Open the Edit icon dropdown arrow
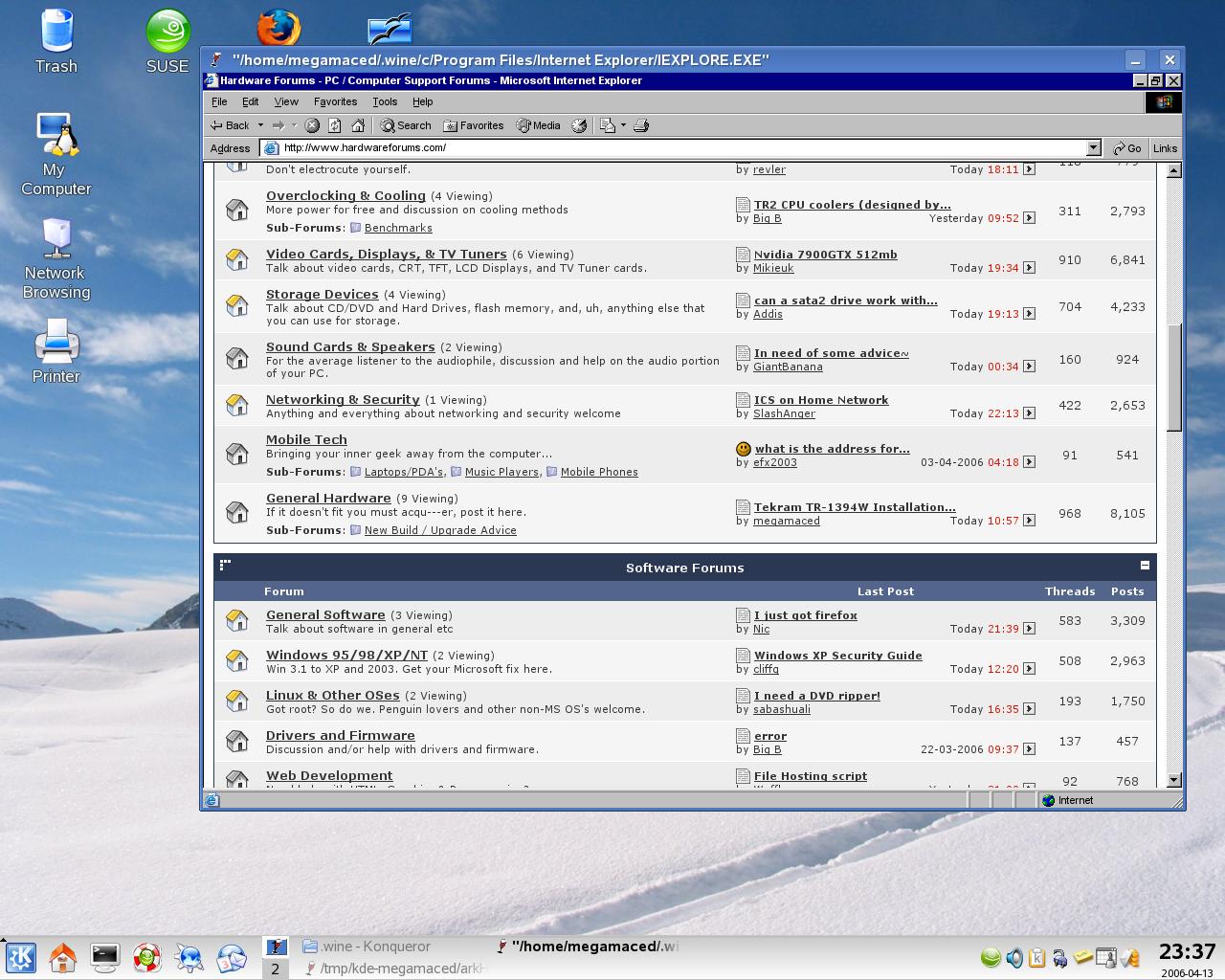The height and width of the screenshot is (980, 1225). tap(623, 125)
